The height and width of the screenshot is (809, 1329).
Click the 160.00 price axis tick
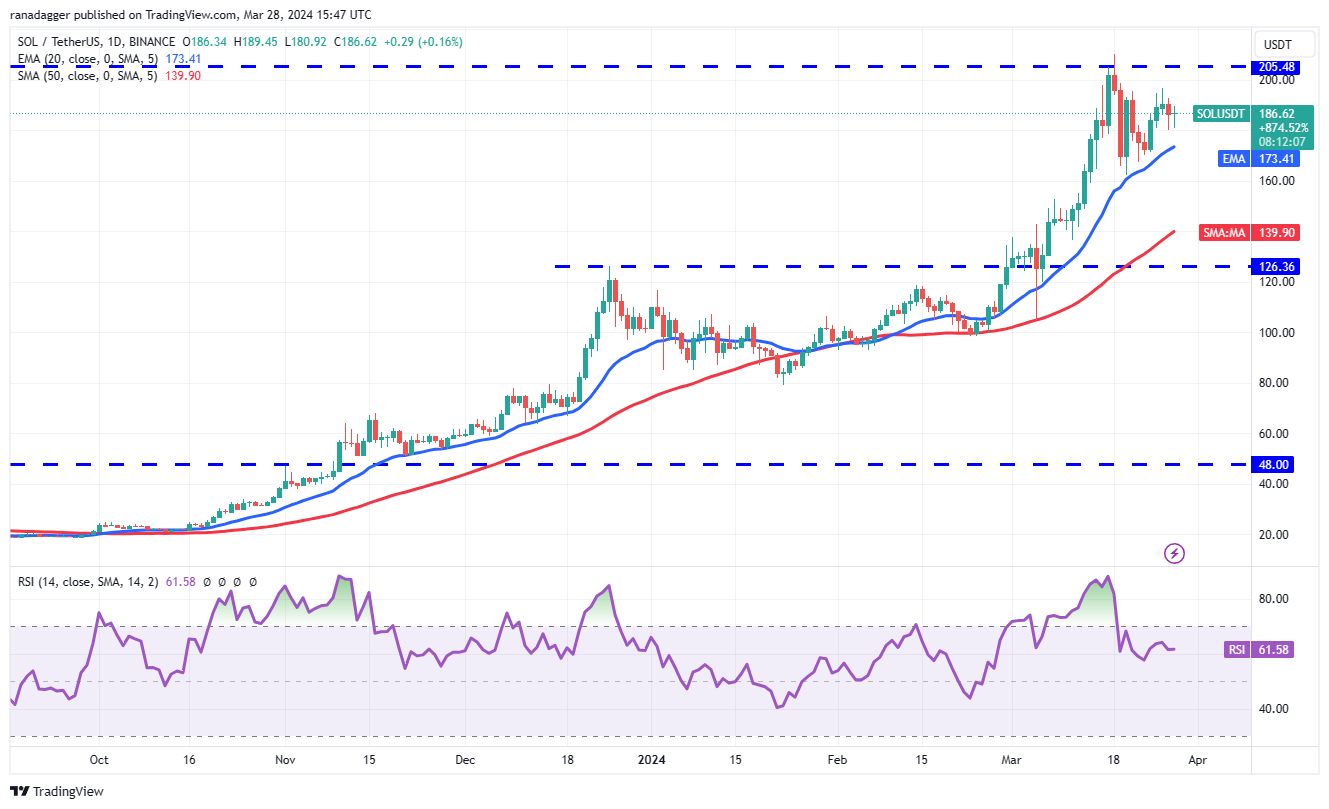point(1275,181)
